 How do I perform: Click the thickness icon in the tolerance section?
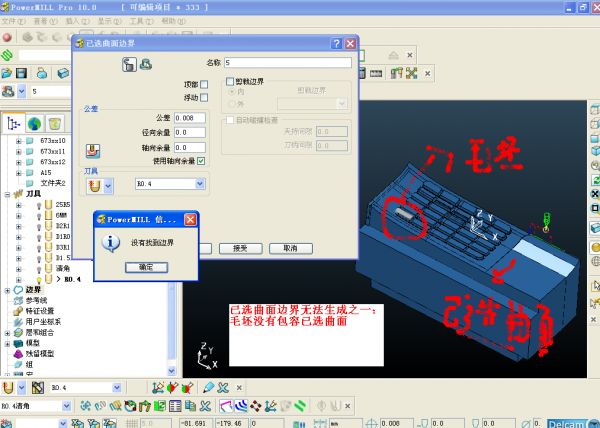(x=93, y=151)
